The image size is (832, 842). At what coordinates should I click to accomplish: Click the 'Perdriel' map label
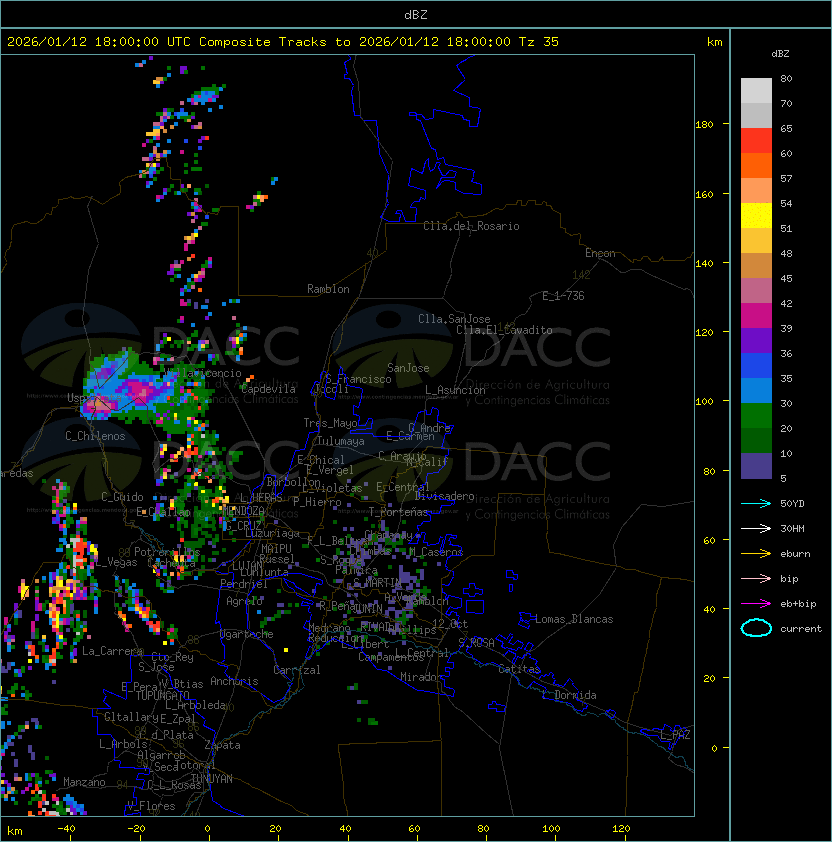[244, 583]
